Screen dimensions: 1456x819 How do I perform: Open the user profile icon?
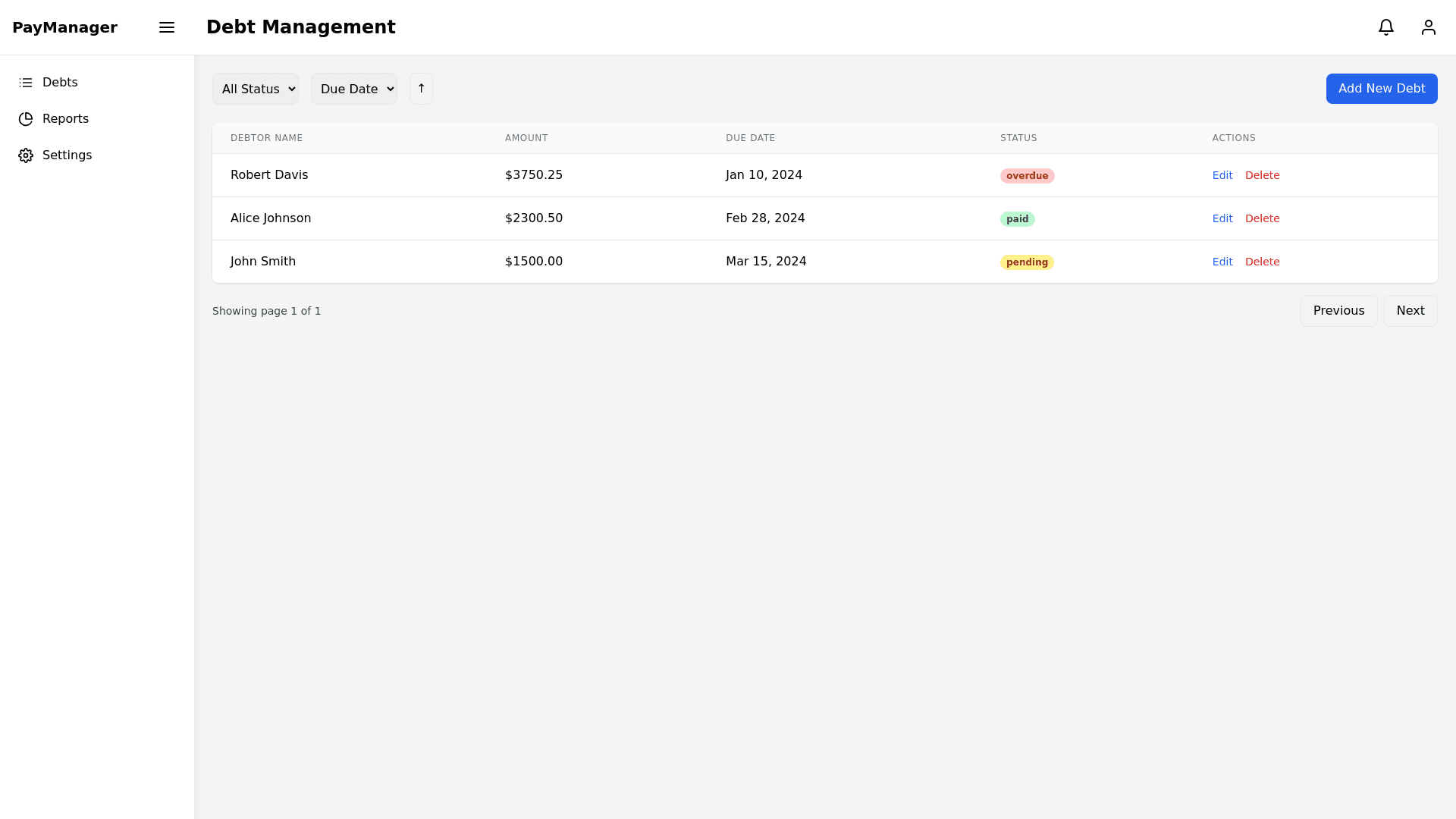click(1429, 27)
